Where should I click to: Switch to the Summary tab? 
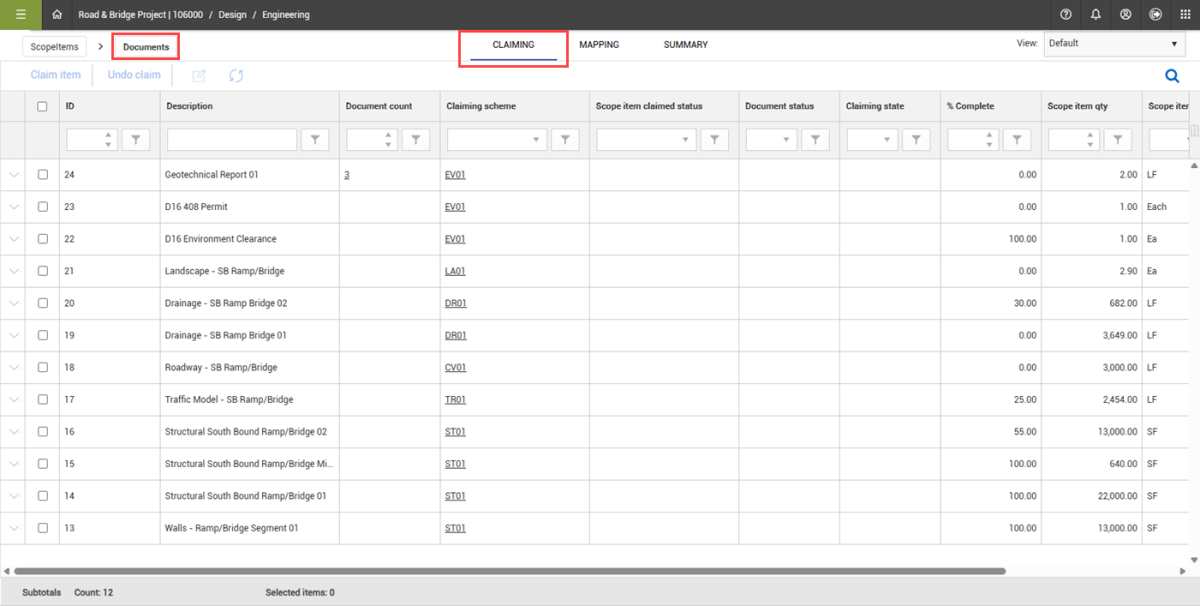[685, 45]
